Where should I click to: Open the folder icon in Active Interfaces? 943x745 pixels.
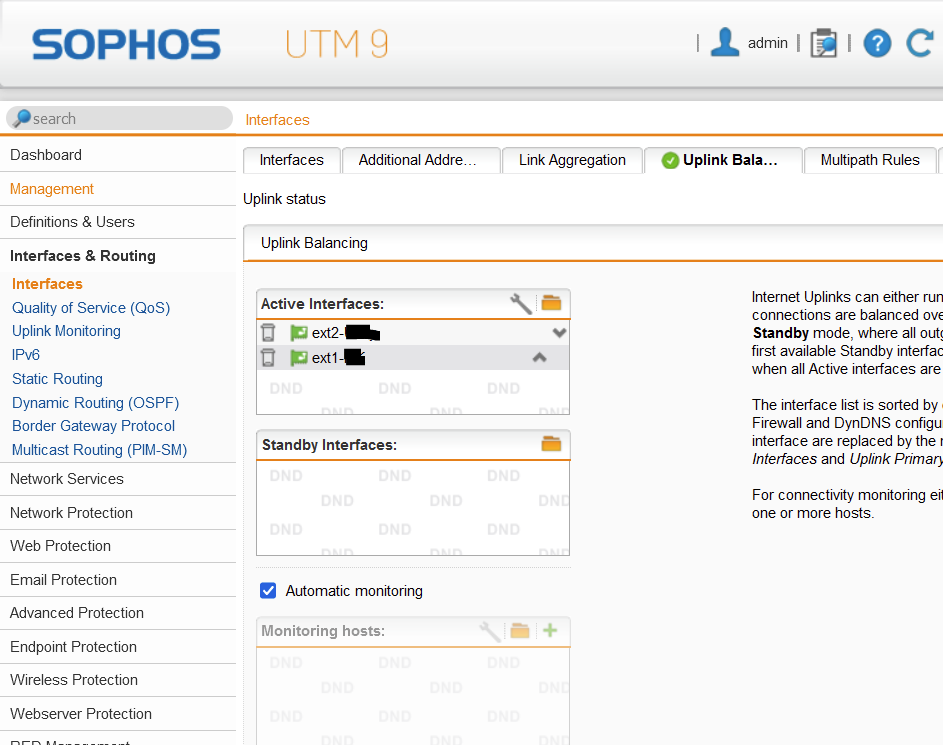coord(551,303)
